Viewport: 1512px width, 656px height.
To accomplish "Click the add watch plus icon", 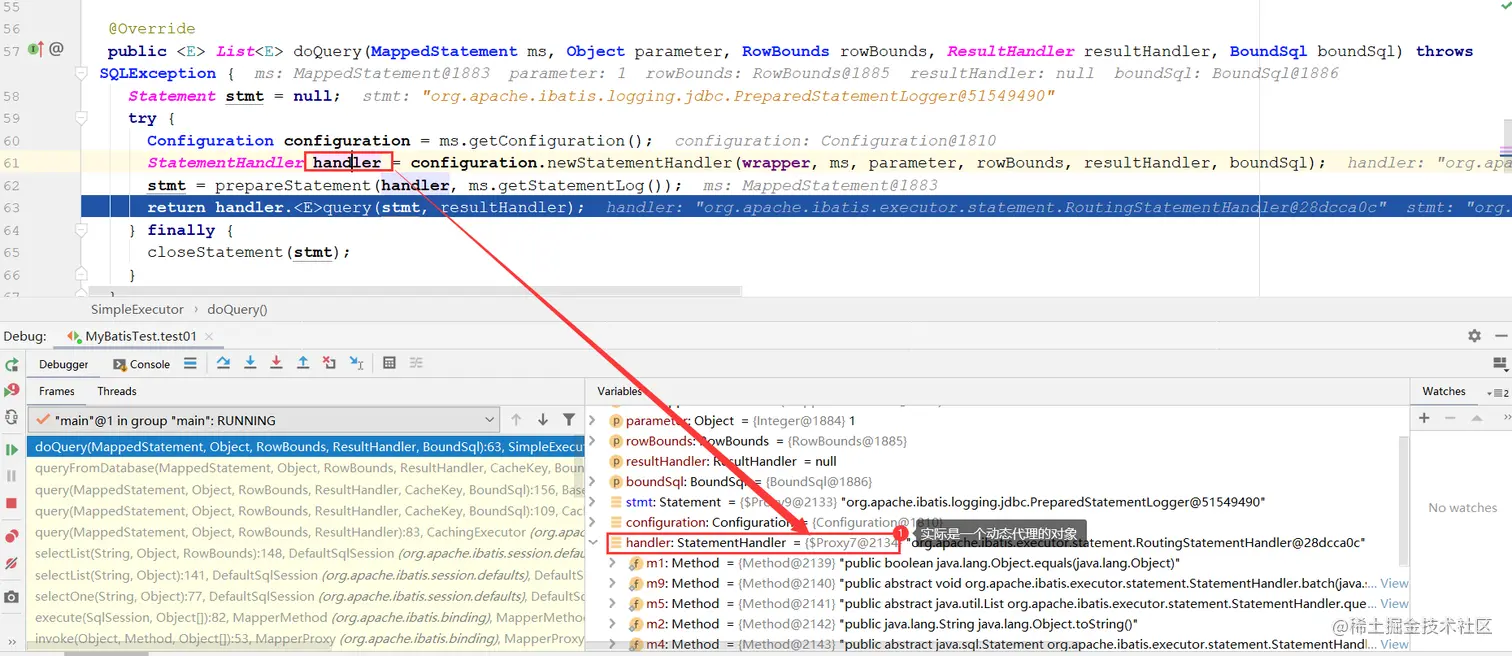I will point(1425,418).
